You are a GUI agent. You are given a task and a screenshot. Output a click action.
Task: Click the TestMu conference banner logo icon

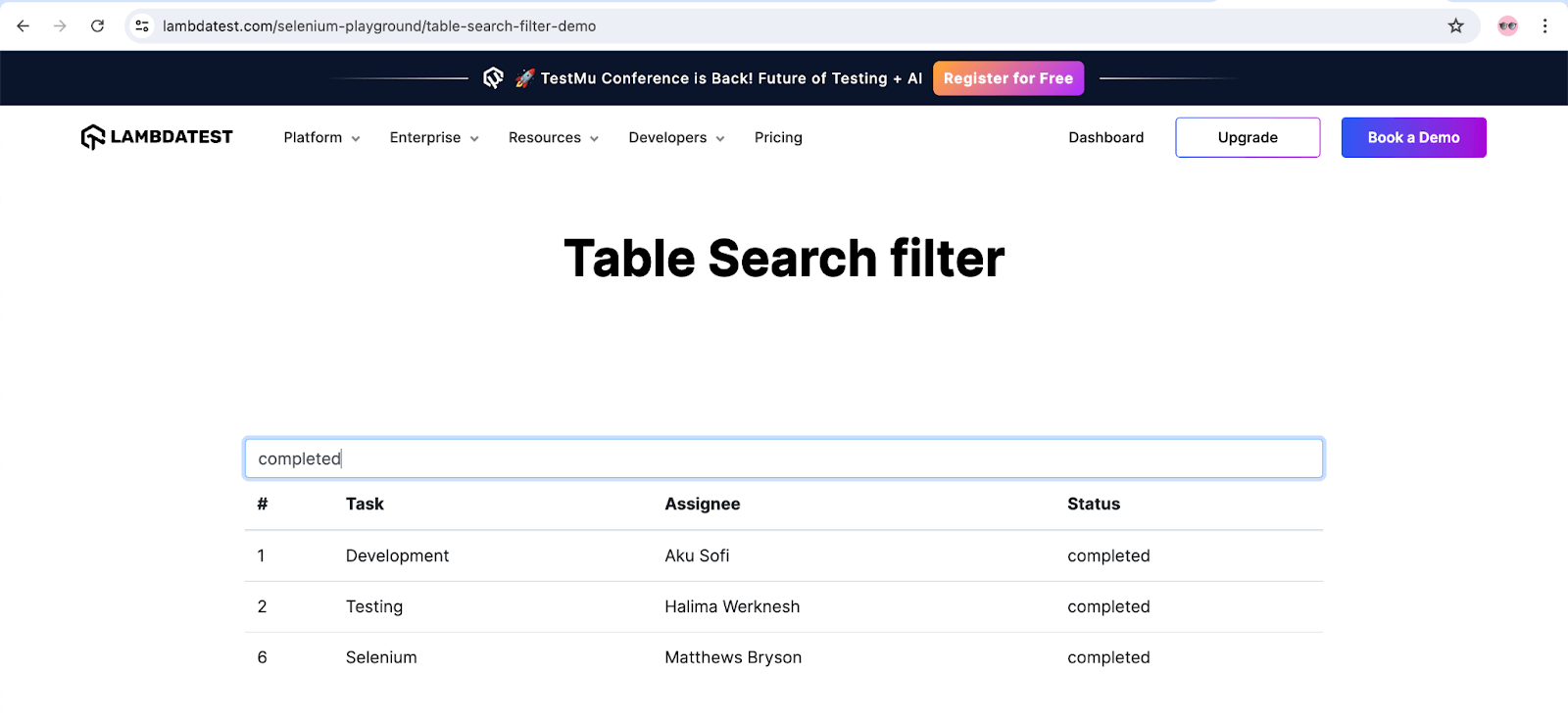[x=493, y=78]
